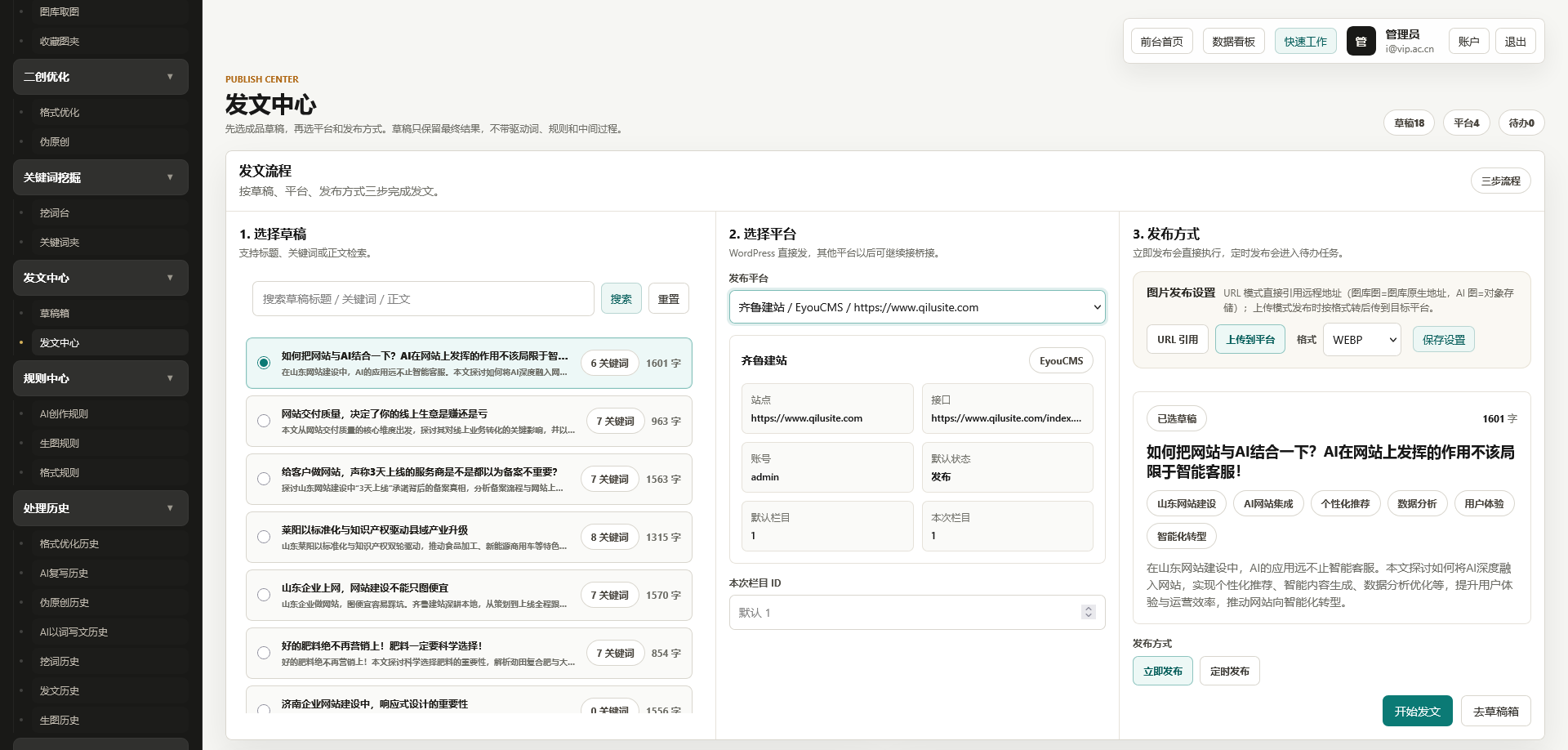Collapse the 处理历史 sidebar section
The width and height of the screenshot is (1568, 750).
click(x=100, y=508)
